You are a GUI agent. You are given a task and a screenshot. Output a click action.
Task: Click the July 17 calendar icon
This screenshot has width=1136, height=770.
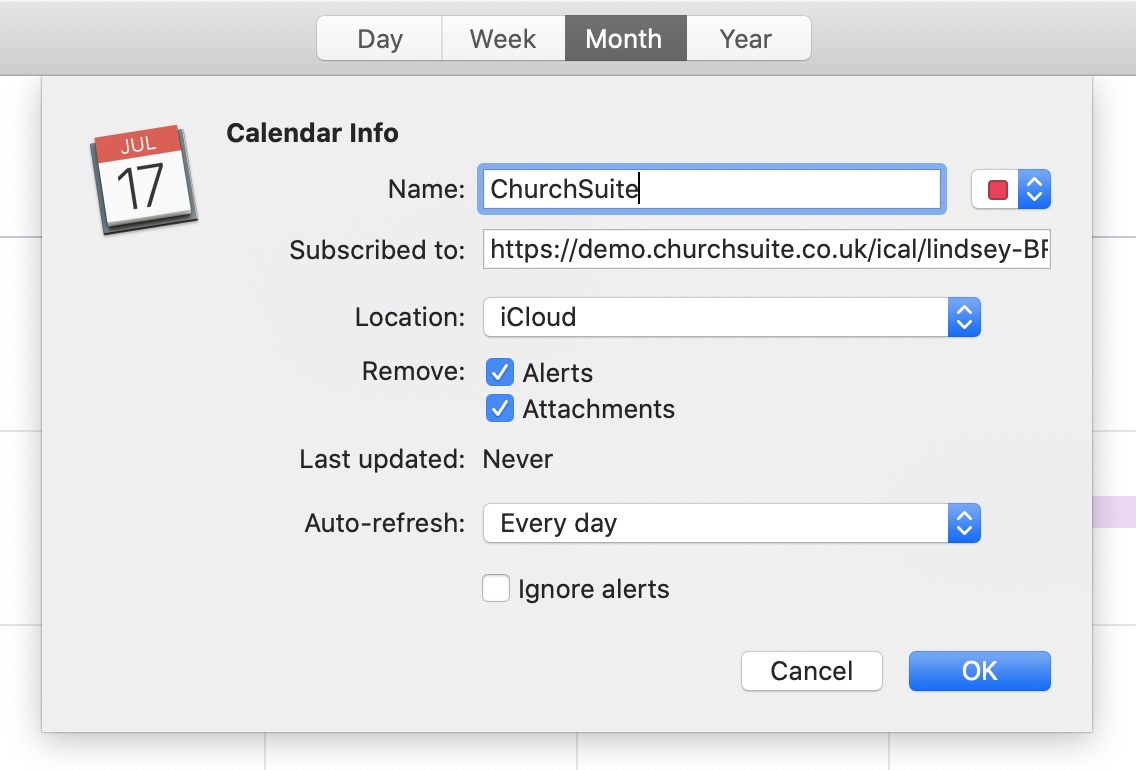[x=141, y=176]
